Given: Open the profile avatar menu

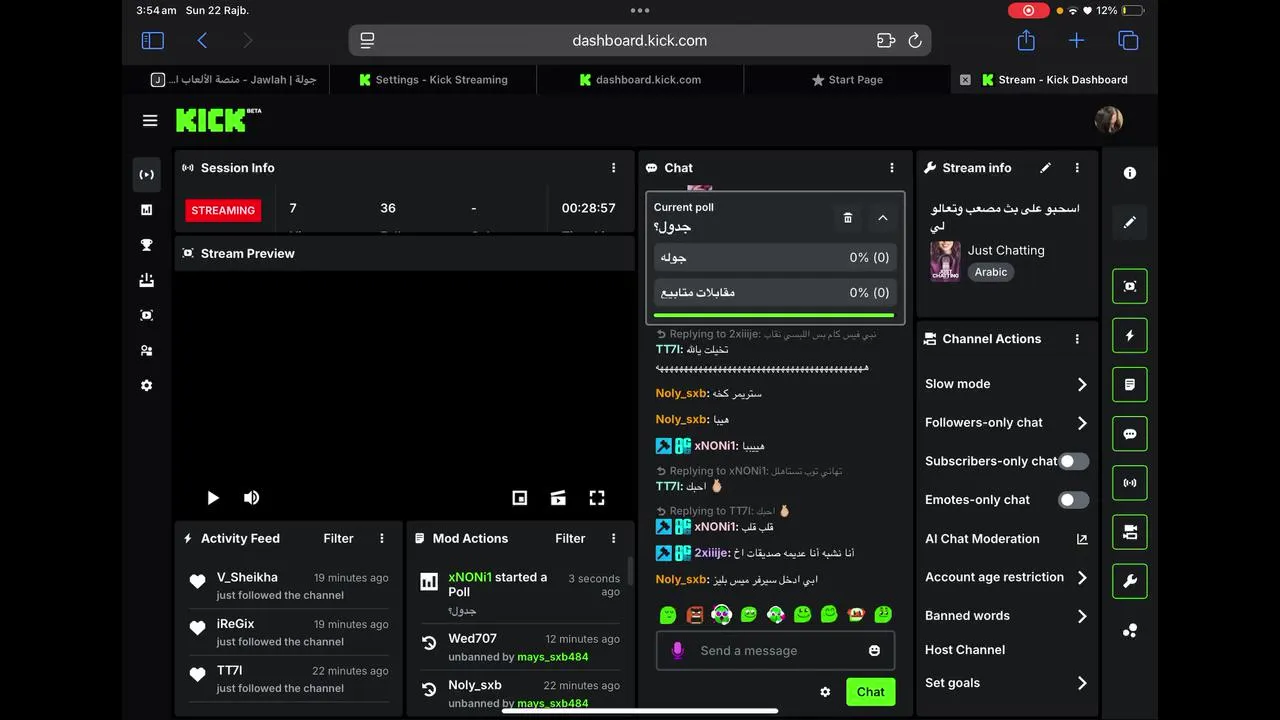Looking at the screenshot, I should point(1109,120).
